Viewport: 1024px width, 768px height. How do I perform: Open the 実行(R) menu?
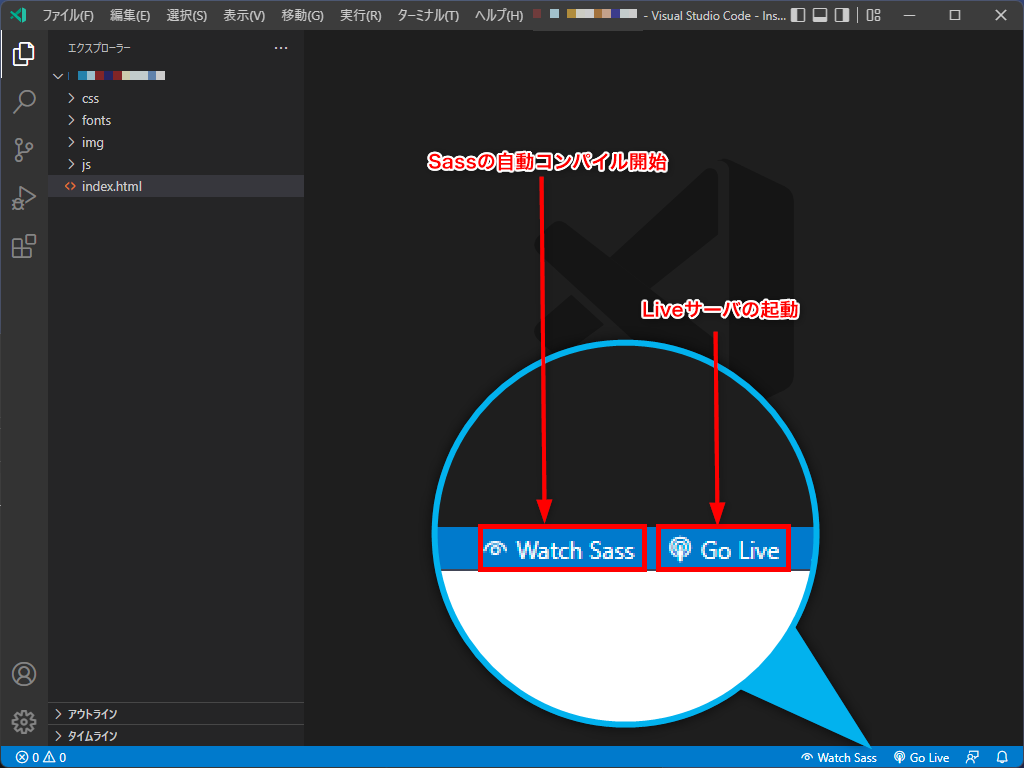coord(360,15)
